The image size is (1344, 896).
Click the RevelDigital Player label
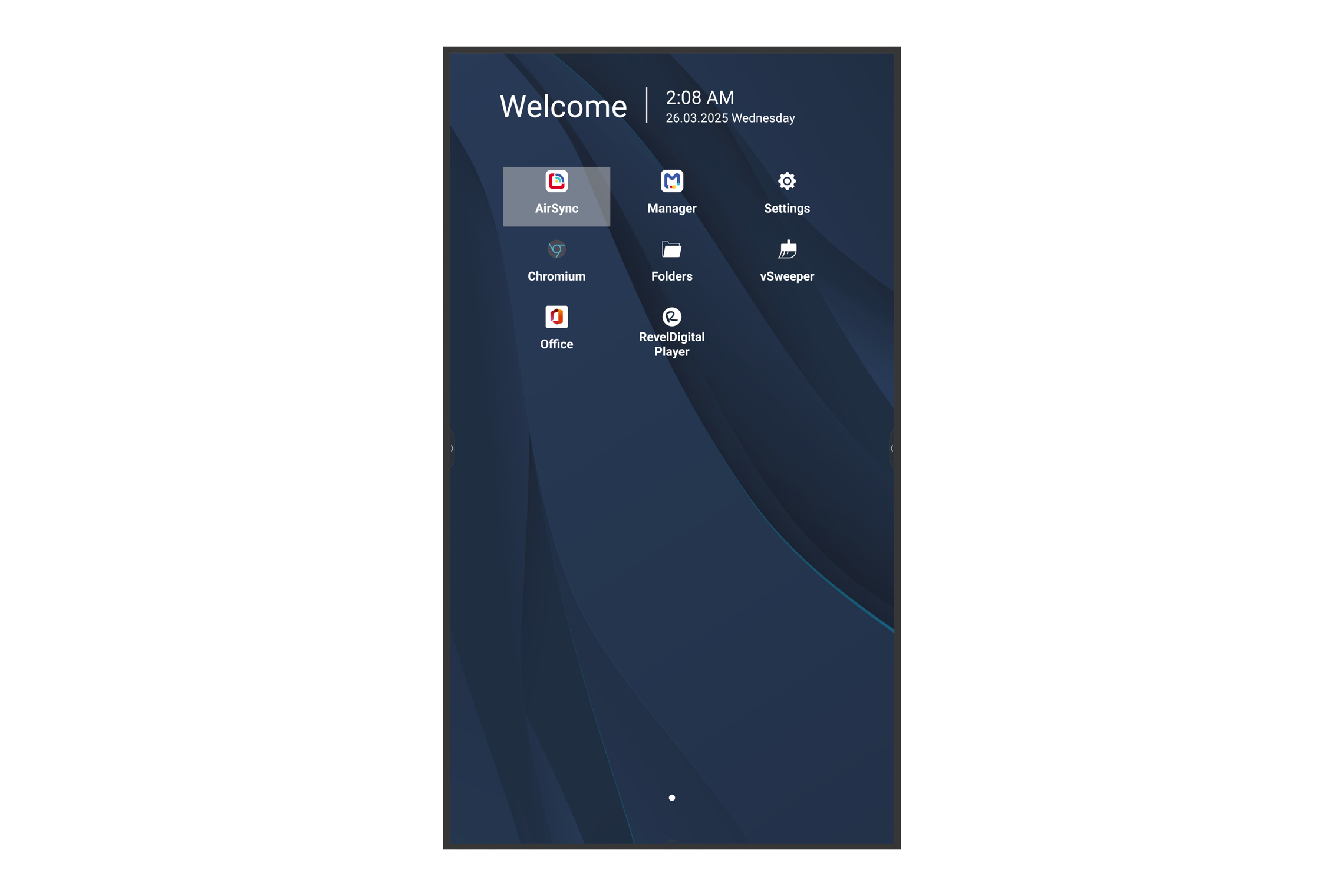671,344
